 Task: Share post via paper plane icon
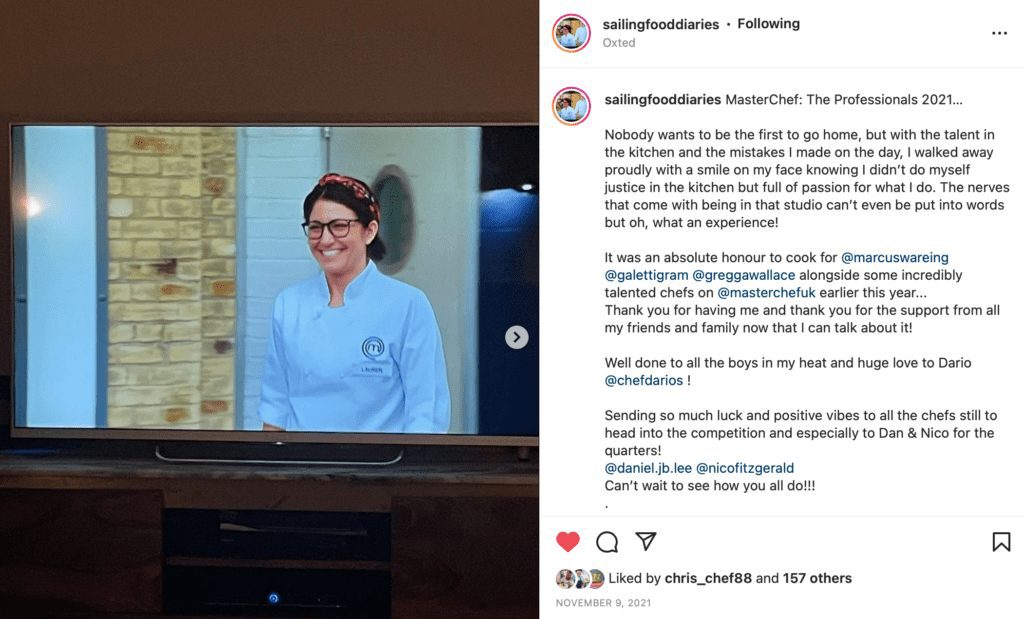coord(645,541)
